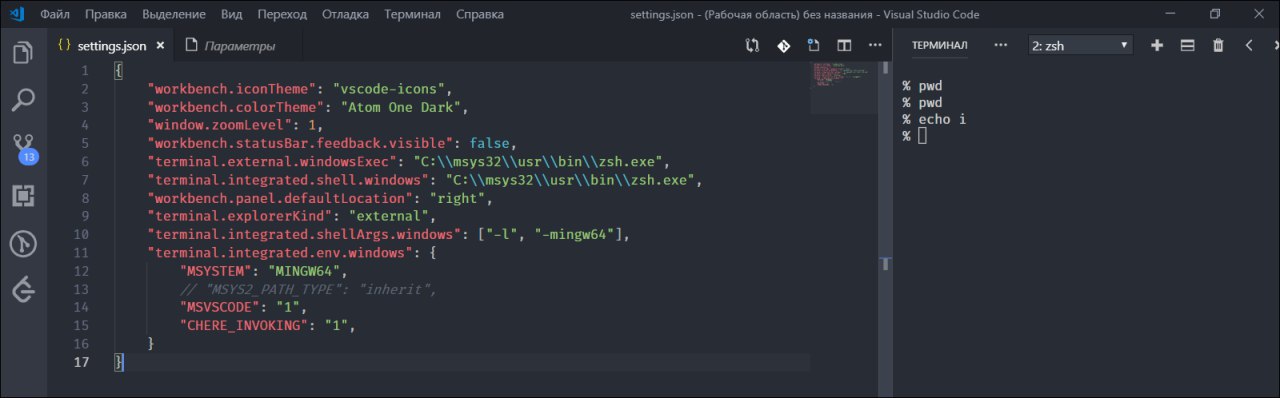This screenshot has height=398, width=1280.
Task: Open the Explorer view in activity bar
Action: coord(22,53)
